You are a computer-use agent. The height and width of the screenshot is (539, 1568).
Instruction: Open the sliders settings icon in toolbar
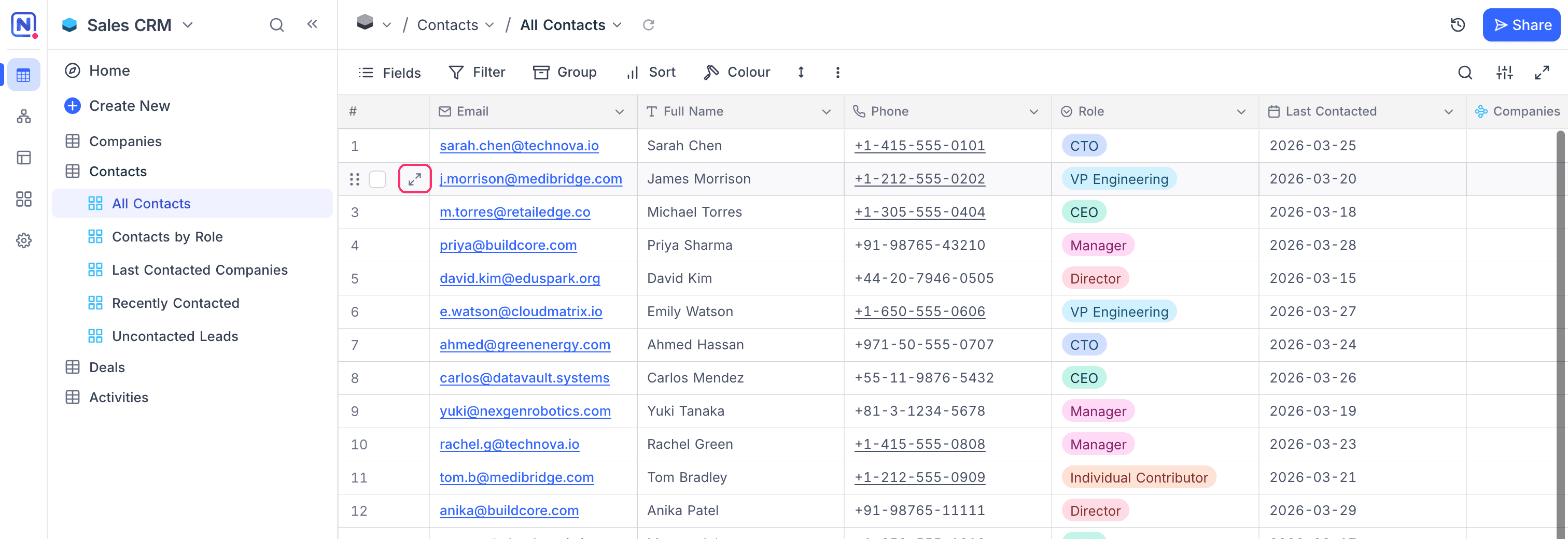pyautogui.click(x=1505, y=73)
